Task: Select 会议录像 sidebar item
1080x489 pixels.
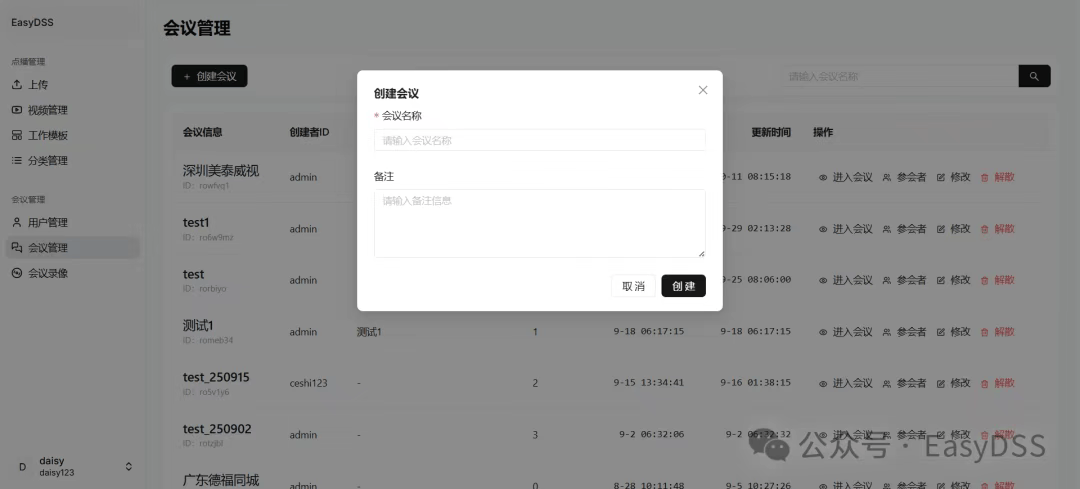Action: [x=47, y=273]
